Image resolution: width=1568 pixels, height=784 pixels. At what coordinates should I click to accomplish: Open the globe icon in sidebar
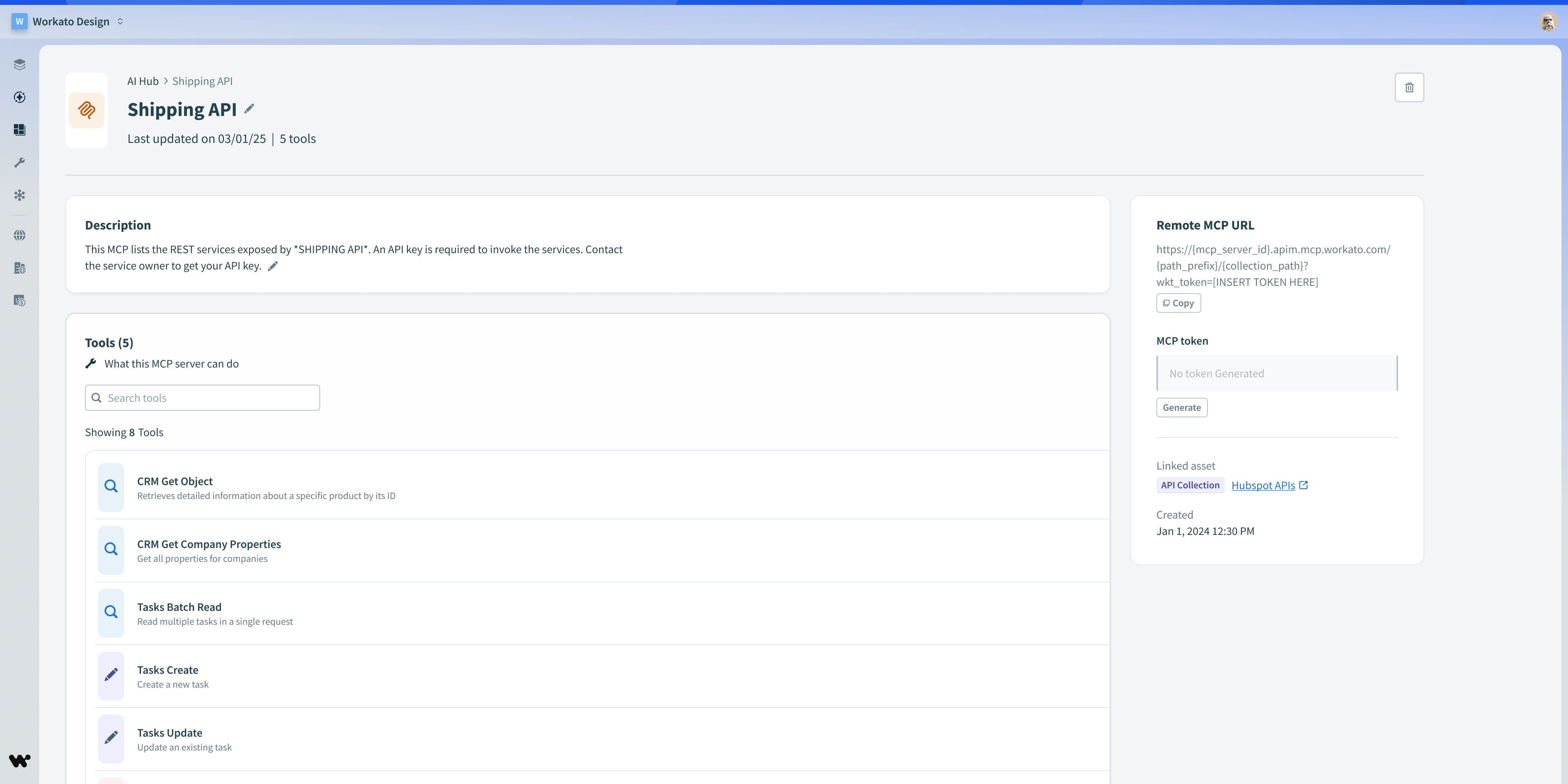pyautogui.click(x=20, y=235)
